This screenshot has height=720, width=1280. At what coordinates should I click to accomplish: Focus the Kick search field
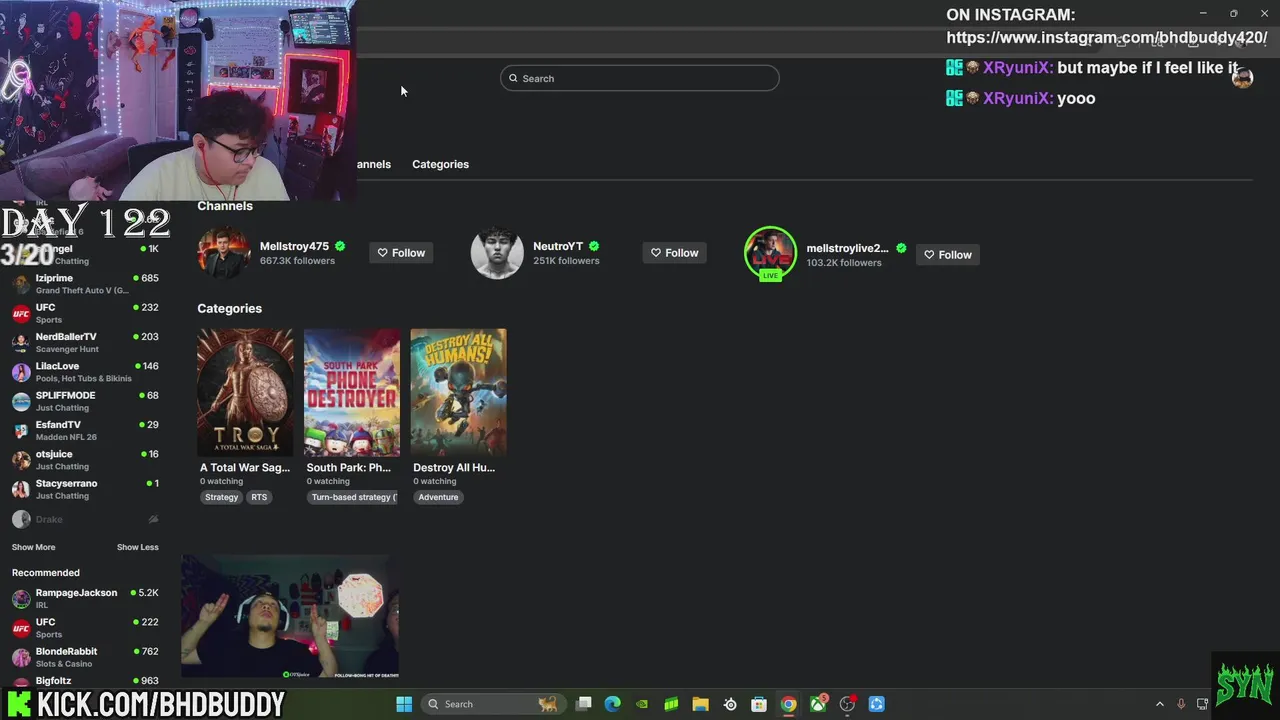(640, 78)
